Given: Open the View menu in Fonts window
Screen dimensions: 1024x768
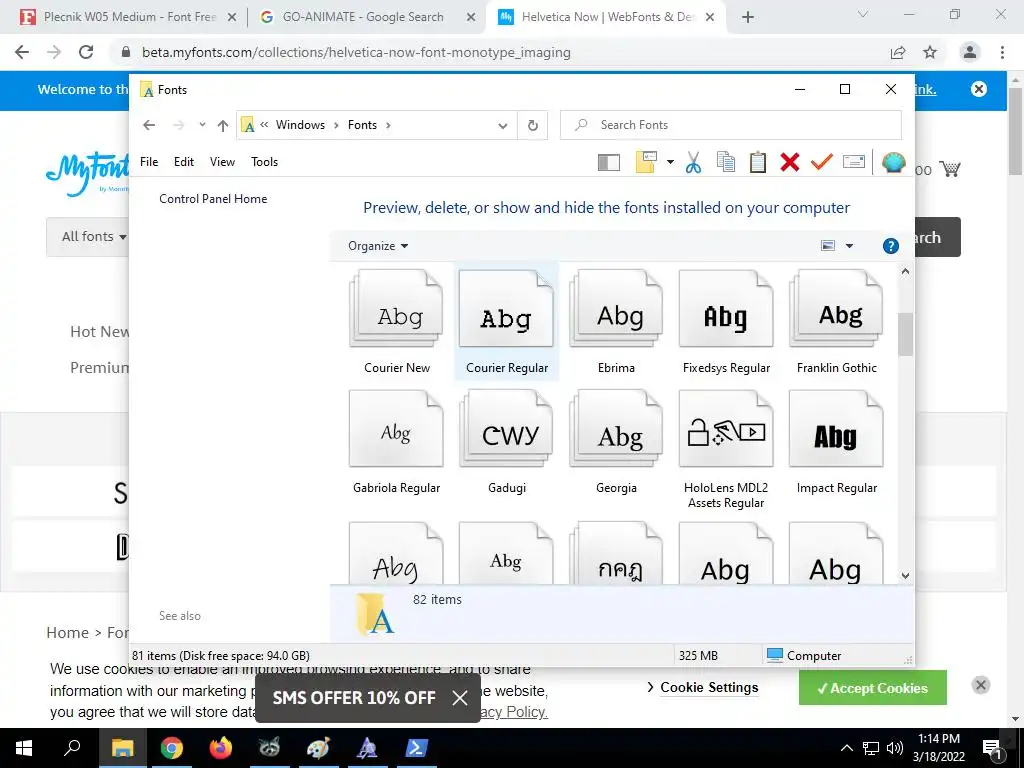Looking at the screenshot, I should (x=222, y=162).
